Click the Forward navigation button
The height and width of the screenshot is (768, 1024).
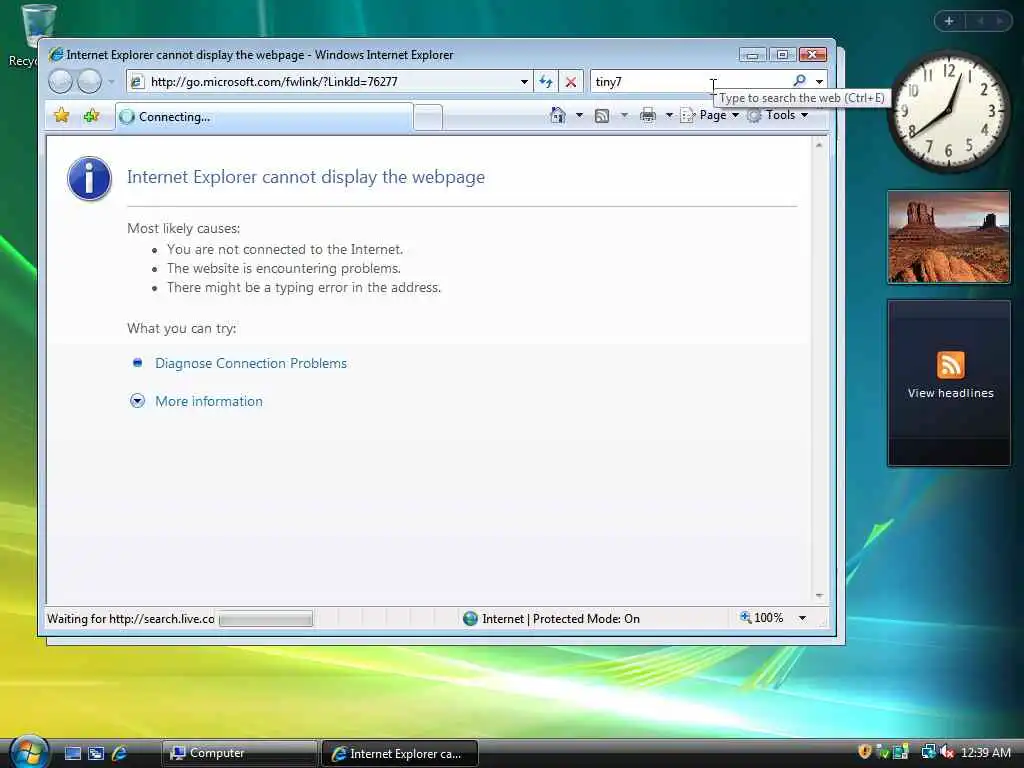click(x=89, y=82)
